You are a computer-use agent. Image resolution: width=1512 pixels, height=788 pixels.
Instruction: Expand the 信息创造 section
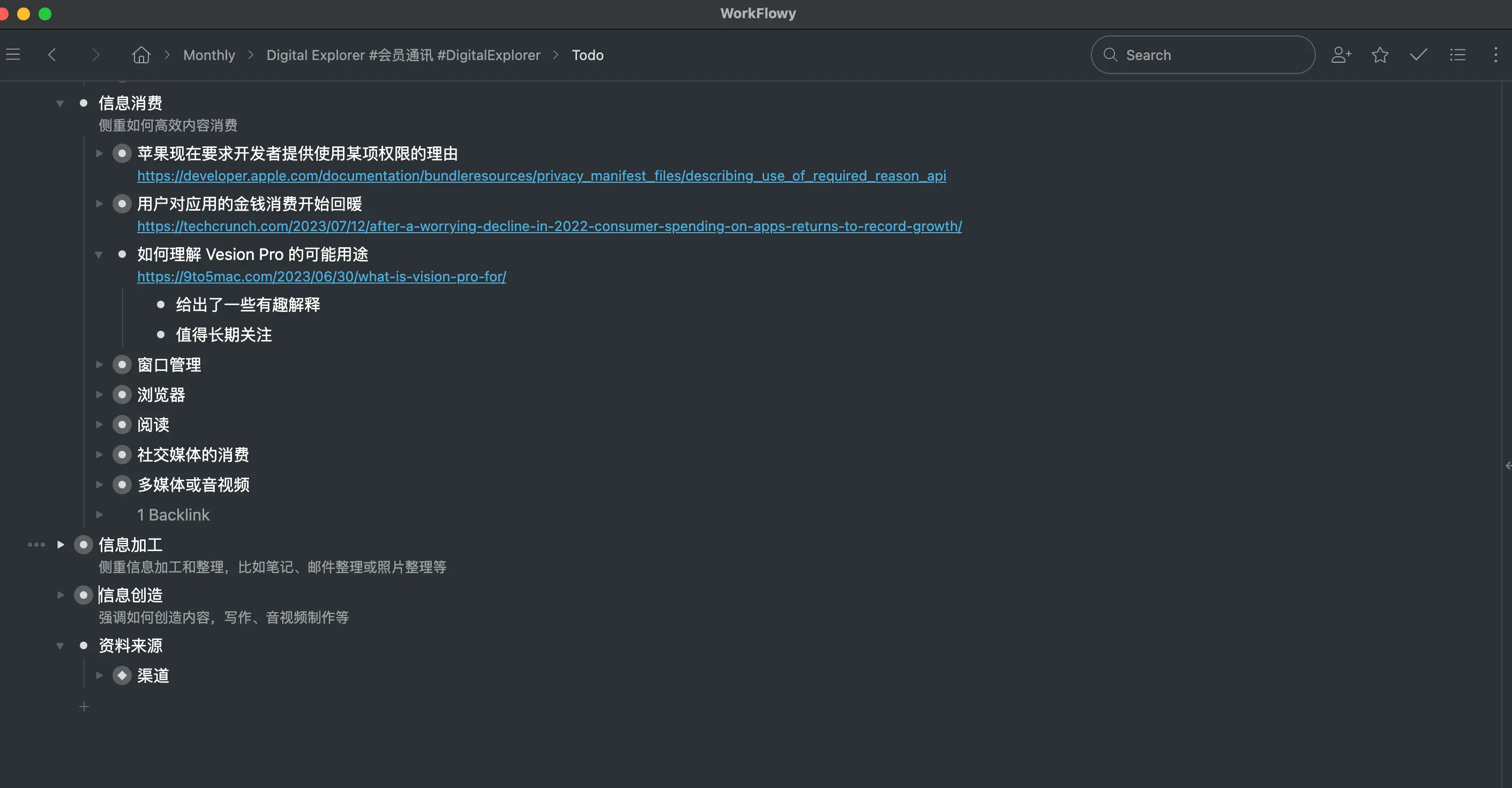click(61, 596)
